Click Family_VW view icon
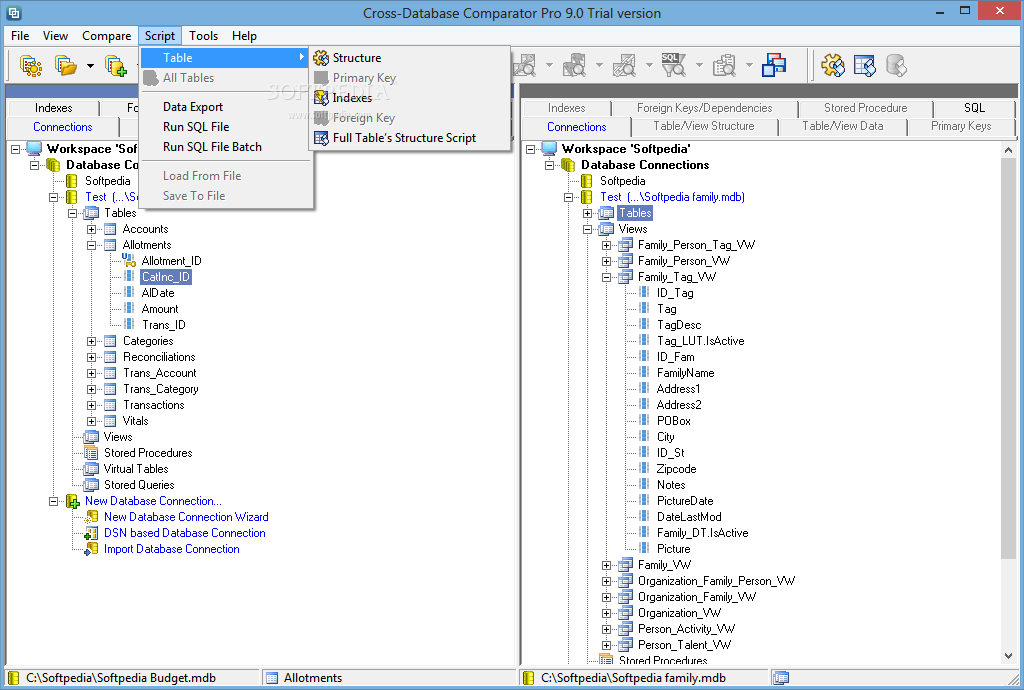 [626, 565]
